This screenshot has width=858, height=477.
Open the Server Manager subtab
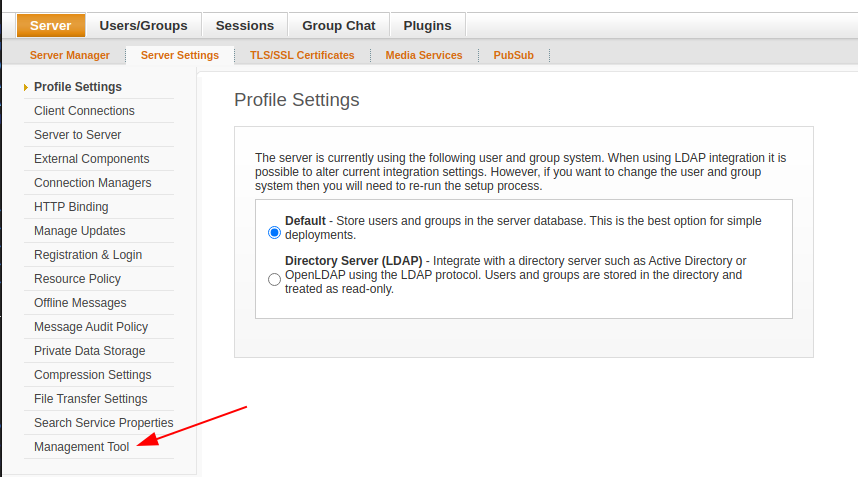point(70,55)
